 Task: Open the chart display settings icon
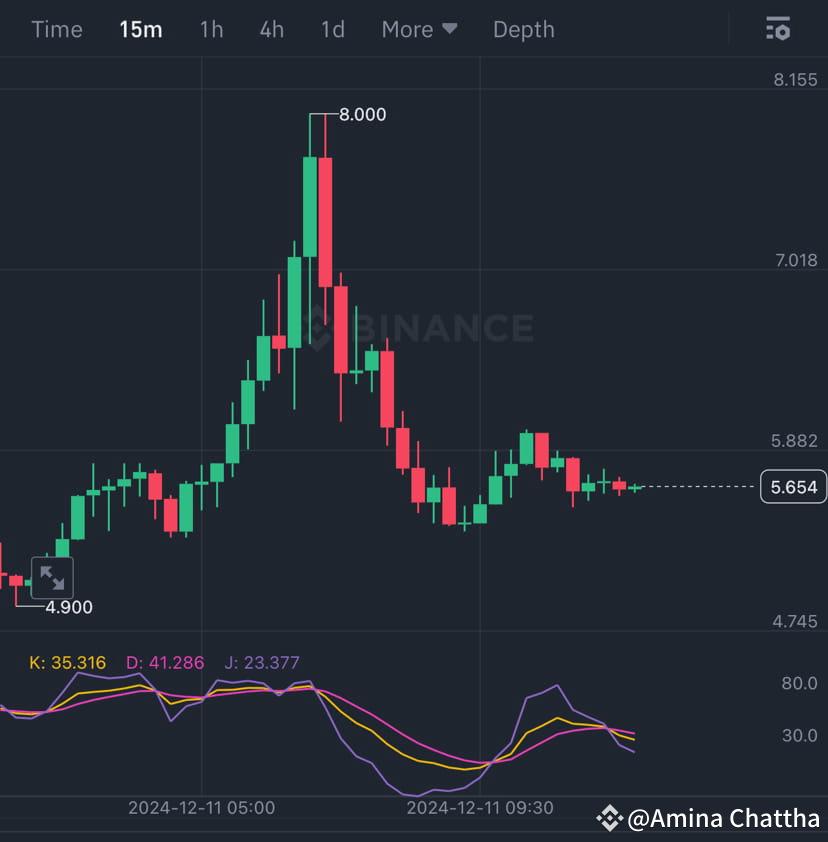coord(777,29)
